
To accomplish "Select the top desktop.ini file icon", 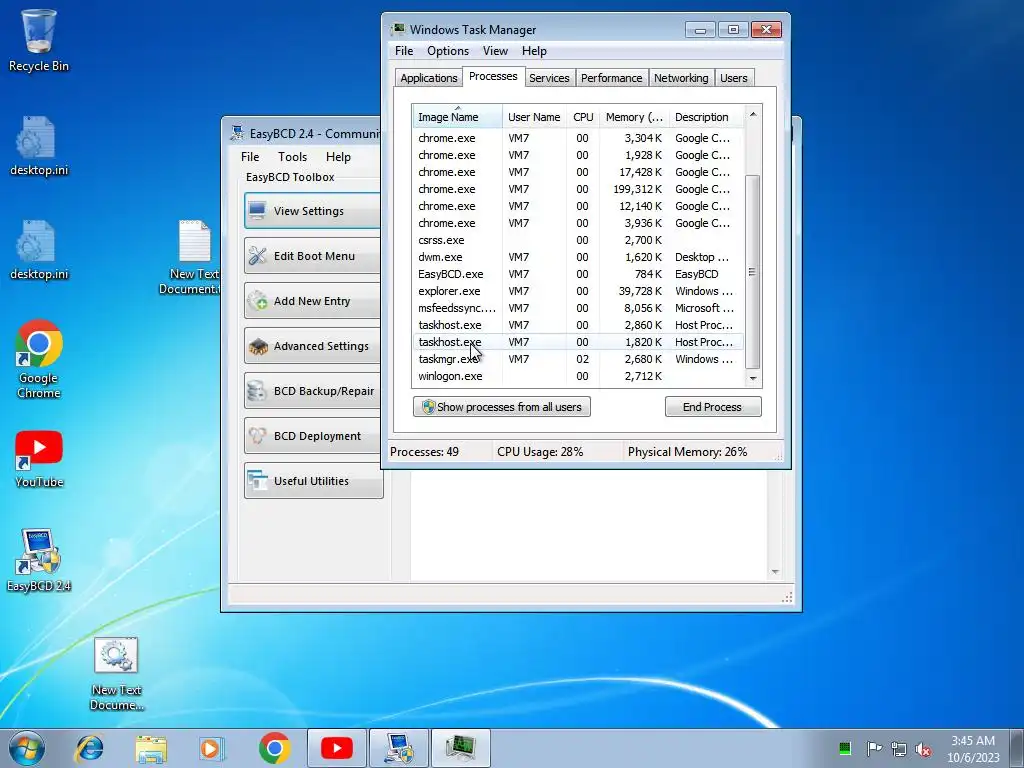I will point(39,146).
